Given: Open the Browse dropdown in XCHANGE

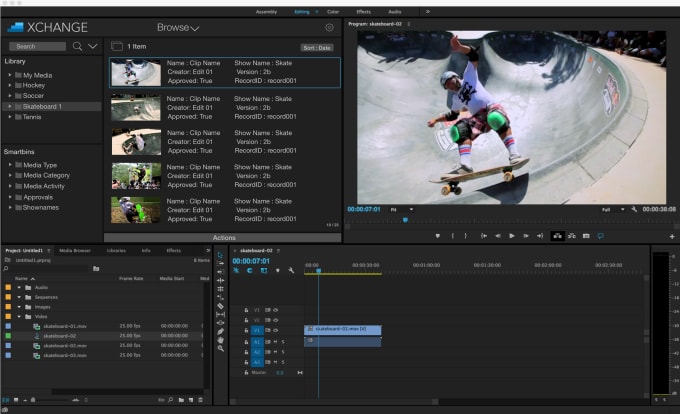Looking at the screenshot, I should pos(178,28).
